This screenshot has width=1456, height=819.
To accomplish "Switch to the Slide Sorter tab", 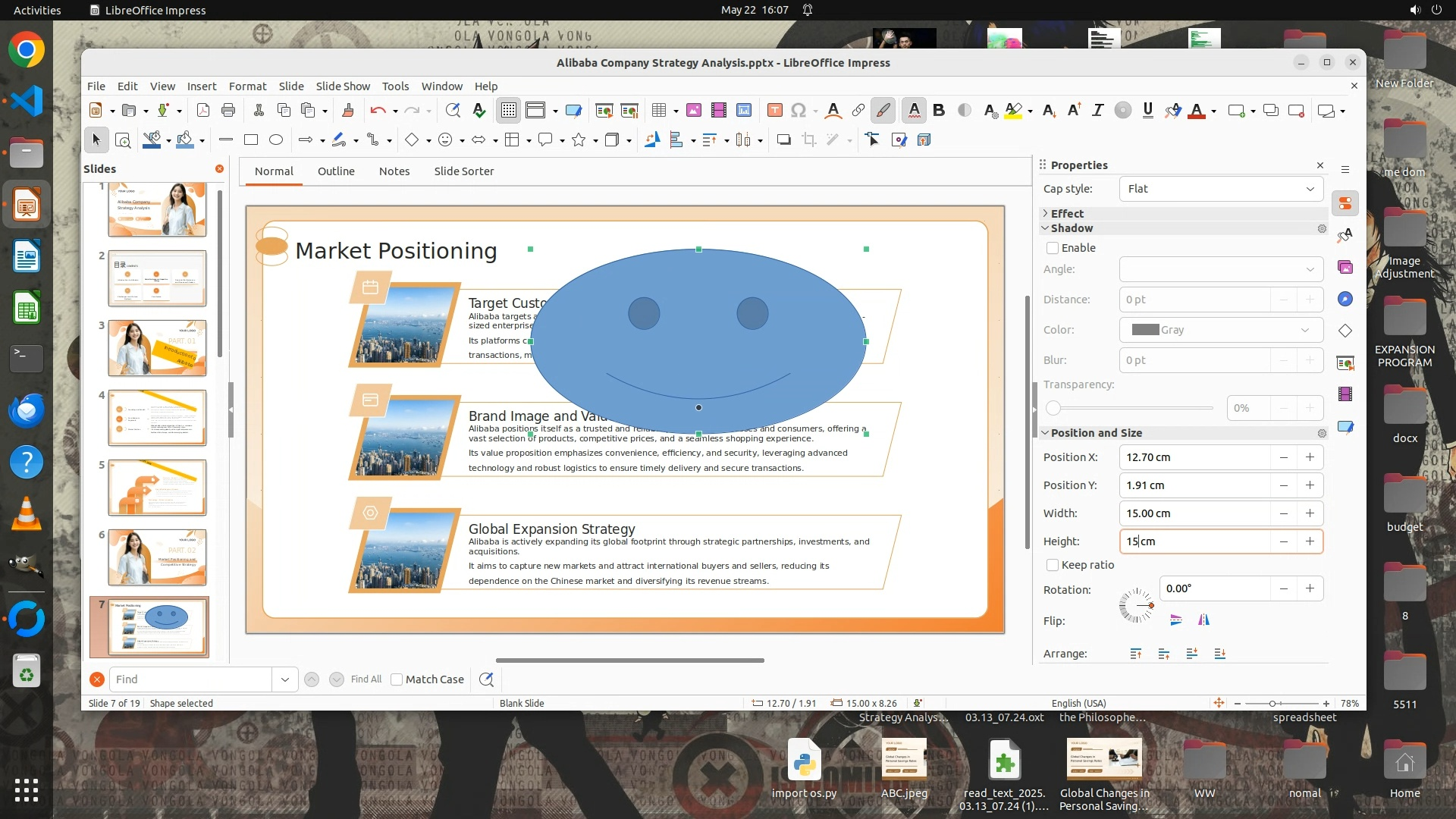I will pos(463,171).
